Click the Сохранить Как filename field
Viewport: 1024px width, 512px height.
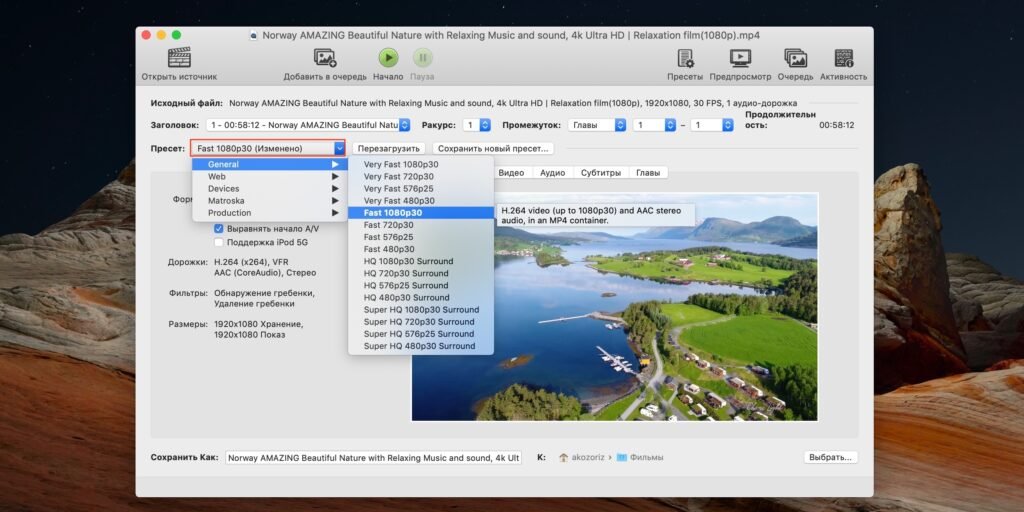[x=374, y=457]
